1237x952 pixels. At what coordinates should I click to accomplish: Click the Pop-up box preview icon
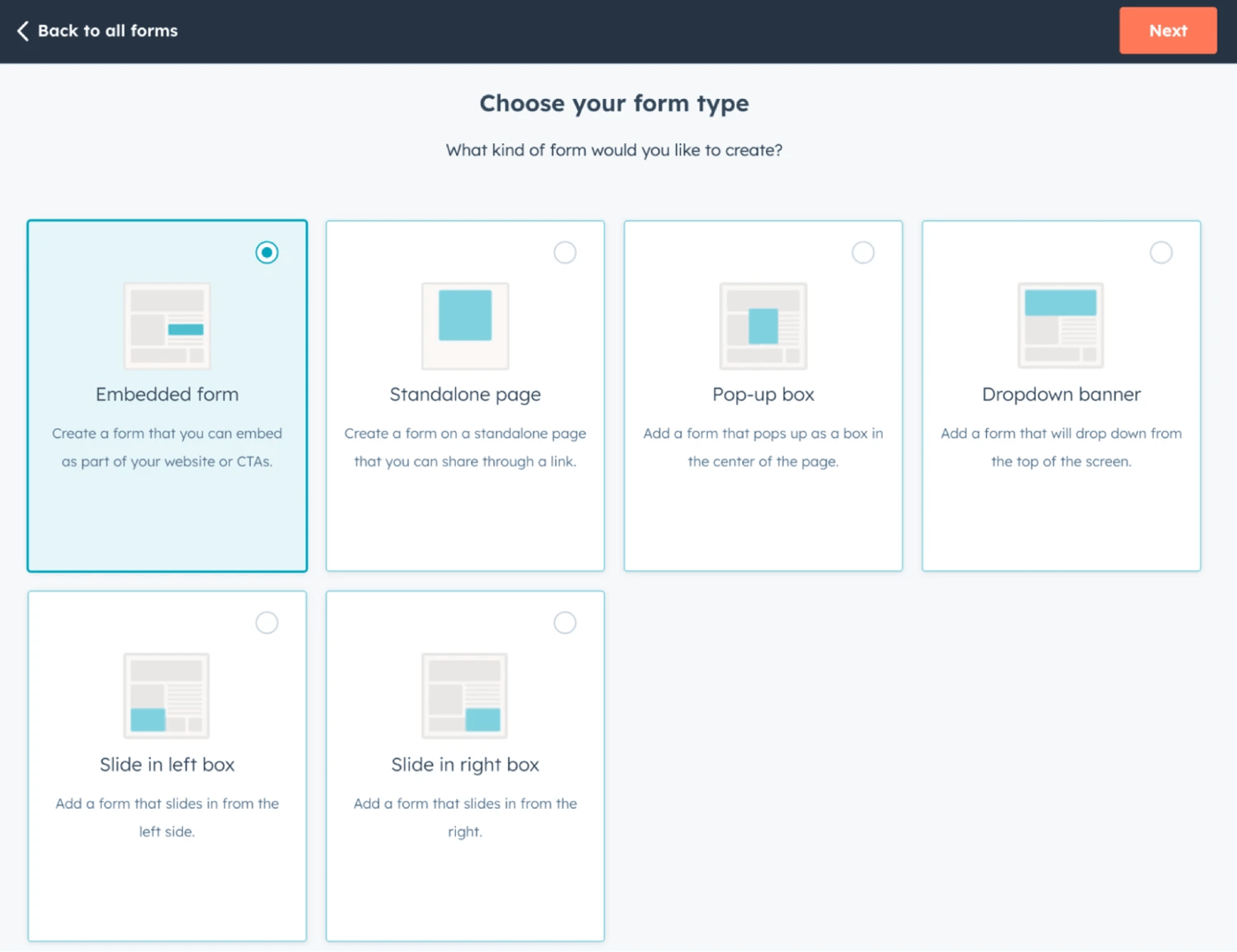[x=763, y=326]
